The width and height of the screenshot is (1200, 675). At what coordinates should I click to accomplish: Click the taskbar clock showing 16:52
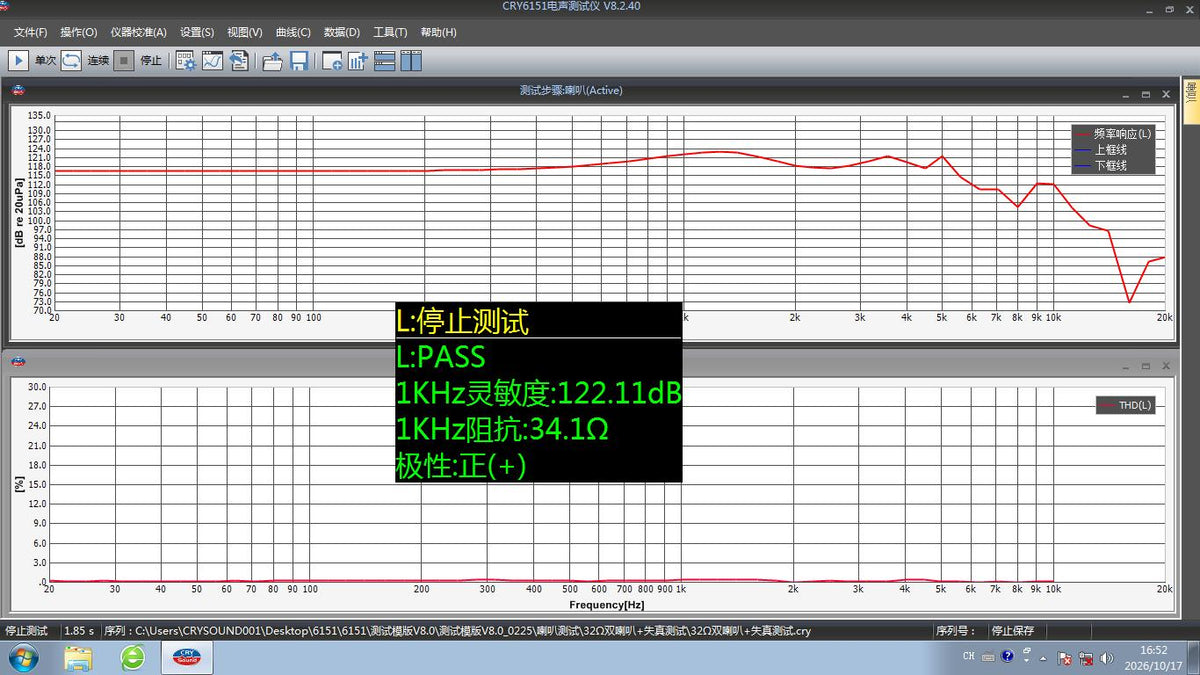click(1153, 650)
